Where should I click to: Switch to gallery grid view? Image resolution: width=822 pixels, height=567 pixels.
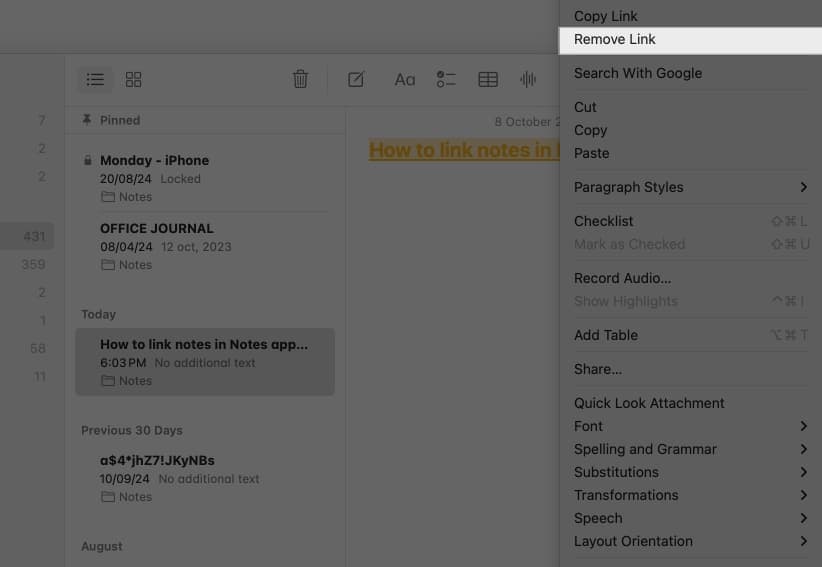[133, 80]
